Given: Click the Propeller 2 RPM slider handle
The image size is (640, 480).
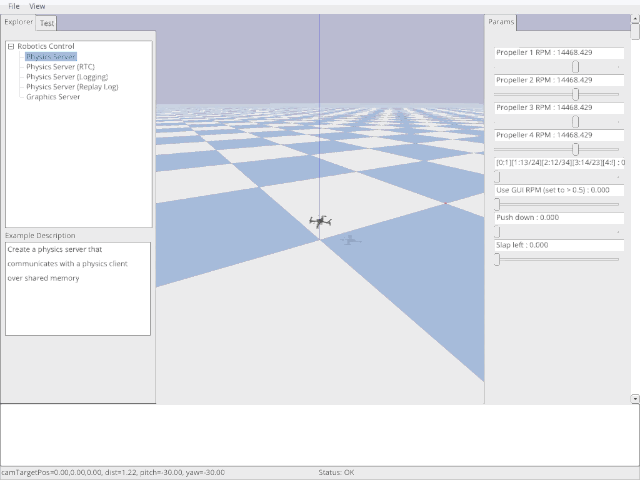Looking at the screenshot, I should tap(575, 94).
